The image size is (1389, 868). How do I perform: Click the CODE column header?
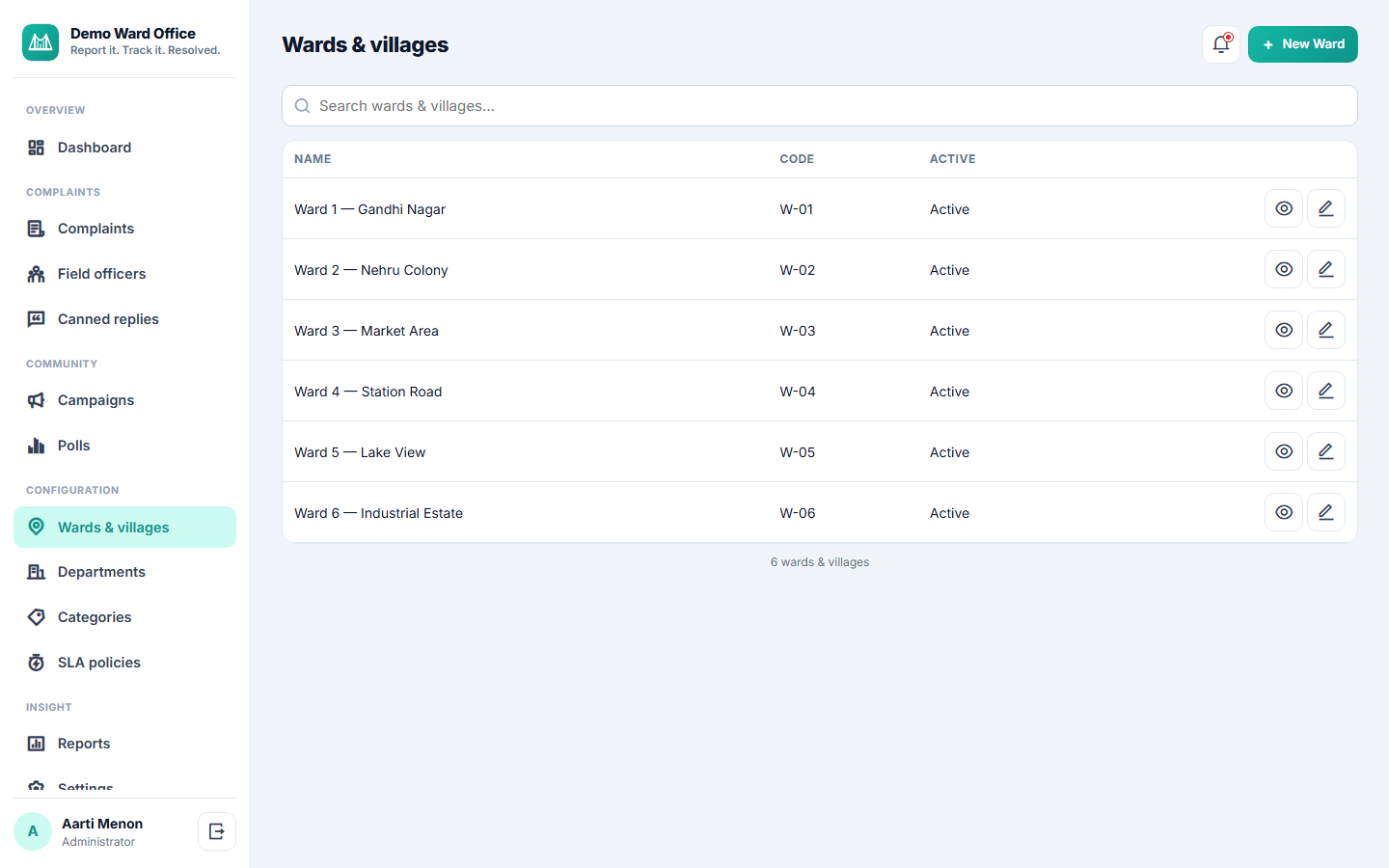coord(797,159)
